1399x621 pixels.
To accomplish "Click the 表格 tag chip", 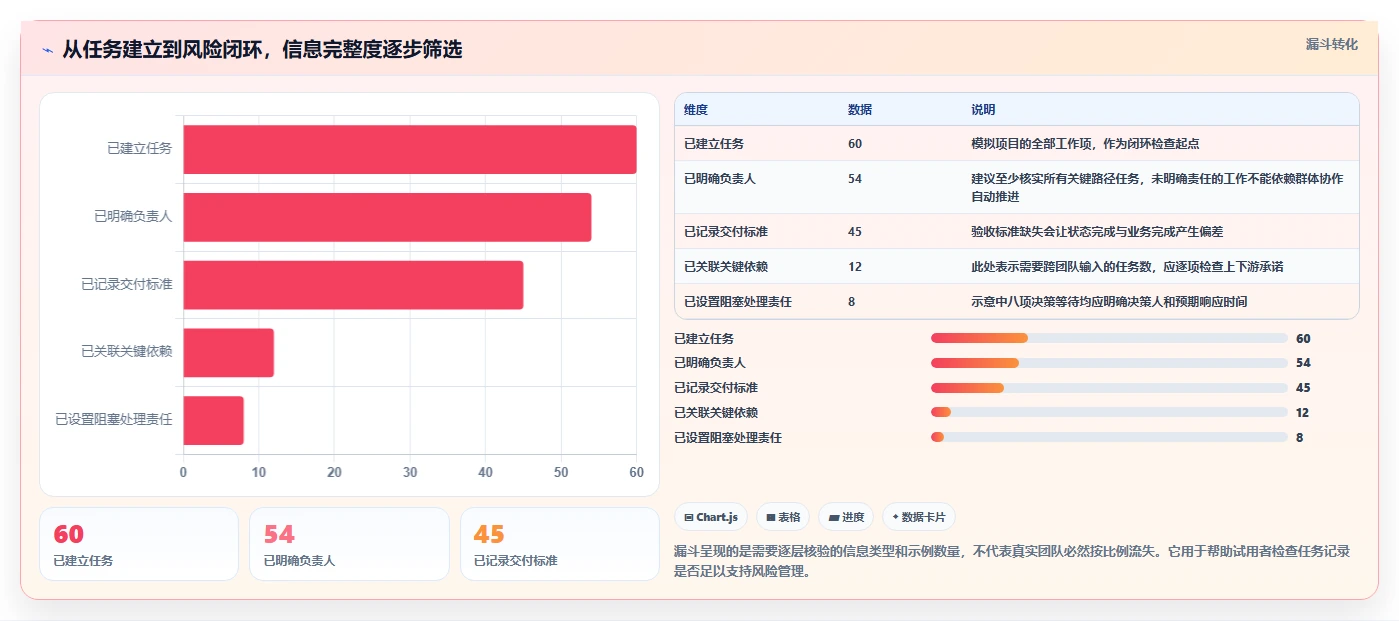I will (x=783, y=517).
